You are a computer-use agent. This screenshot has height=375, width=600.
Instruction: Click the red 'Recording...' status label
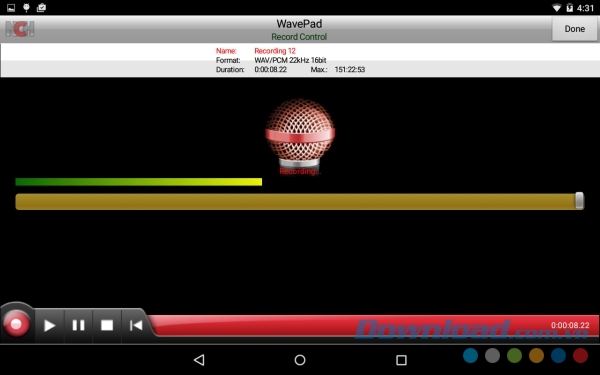(x=300, y=171)
